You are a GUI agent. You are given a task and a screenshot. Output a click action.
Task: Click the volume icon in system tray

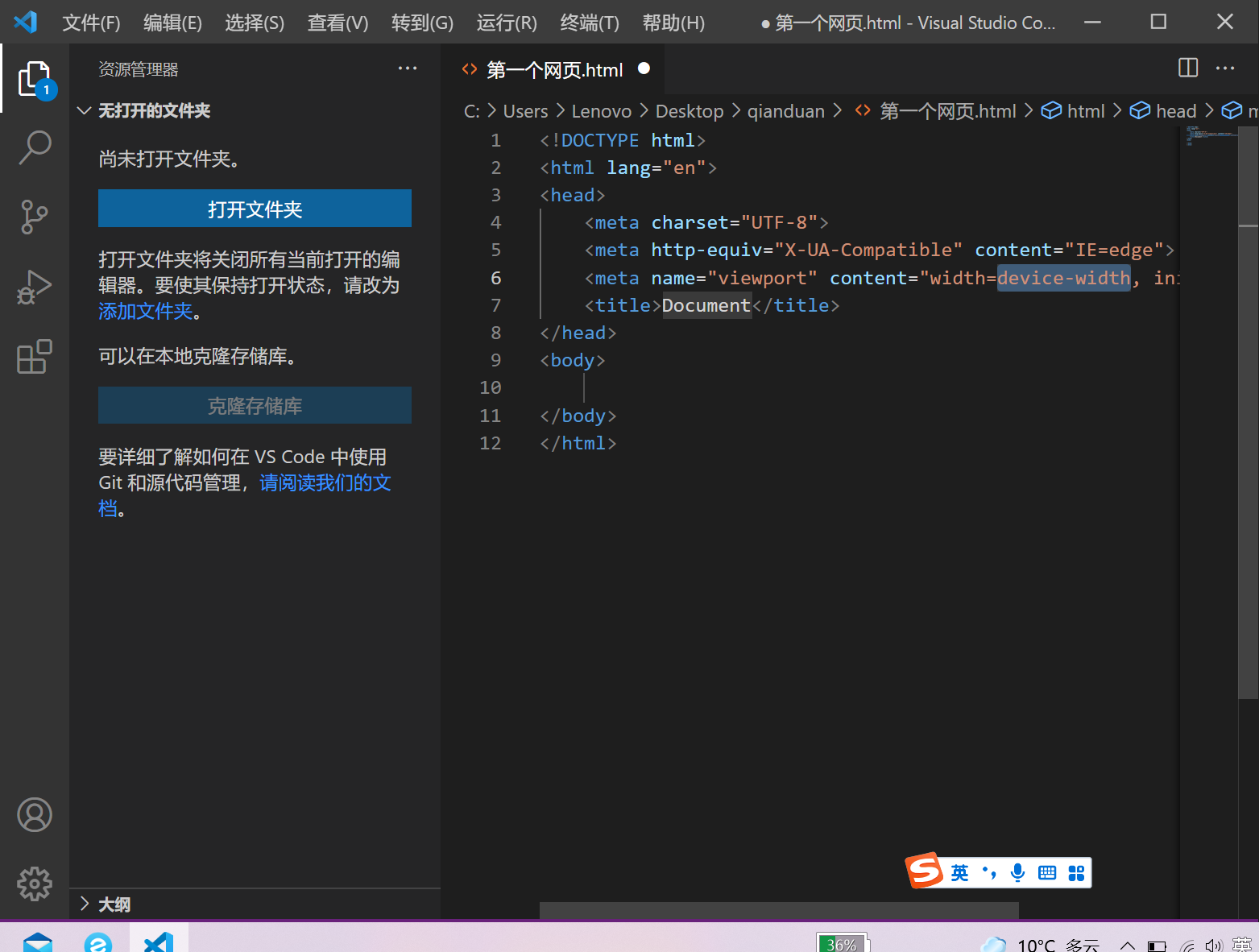click(x=1214, y=946)
